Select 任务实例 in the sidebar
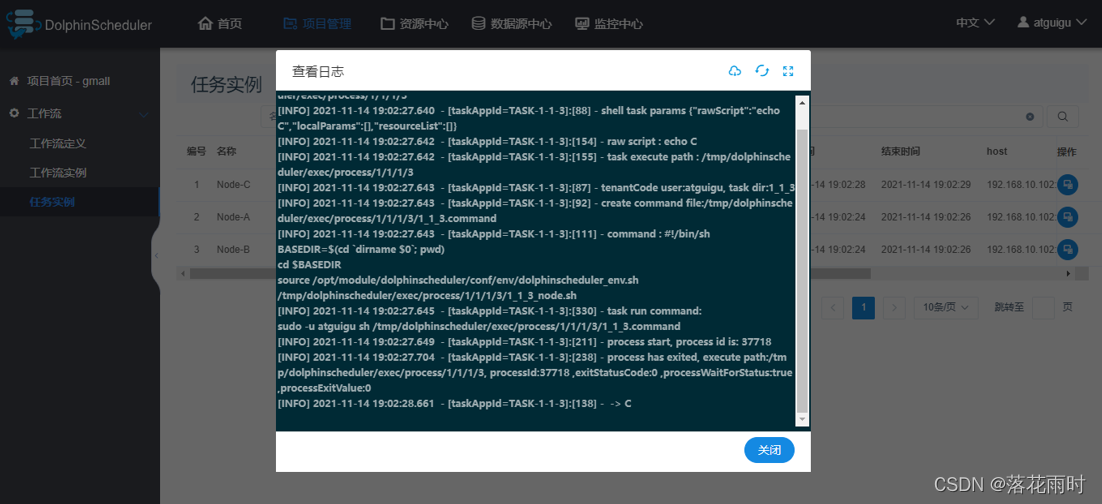The width and height of the screenshot is (1102, 504). tap(52, 202)
